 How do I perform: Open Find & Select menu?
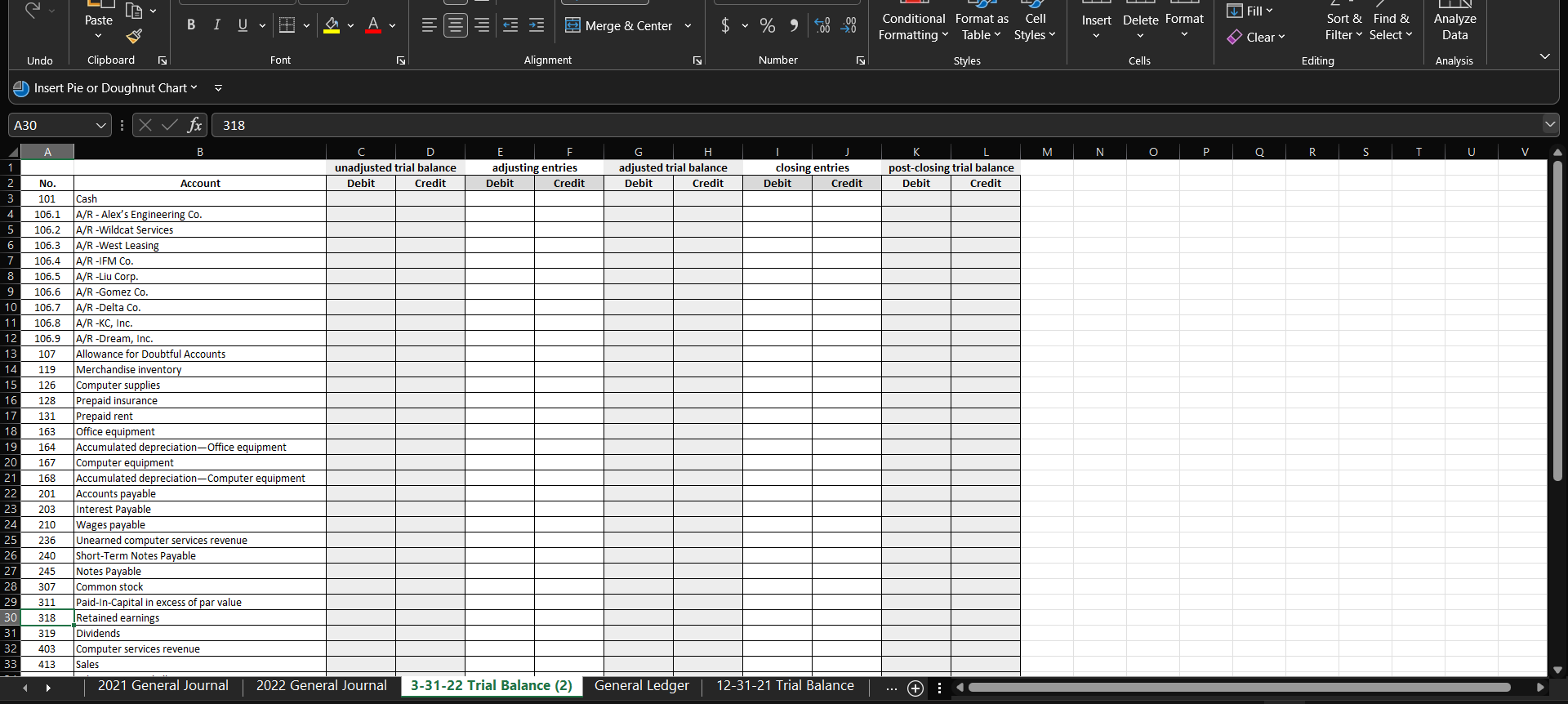(1391, 22)
